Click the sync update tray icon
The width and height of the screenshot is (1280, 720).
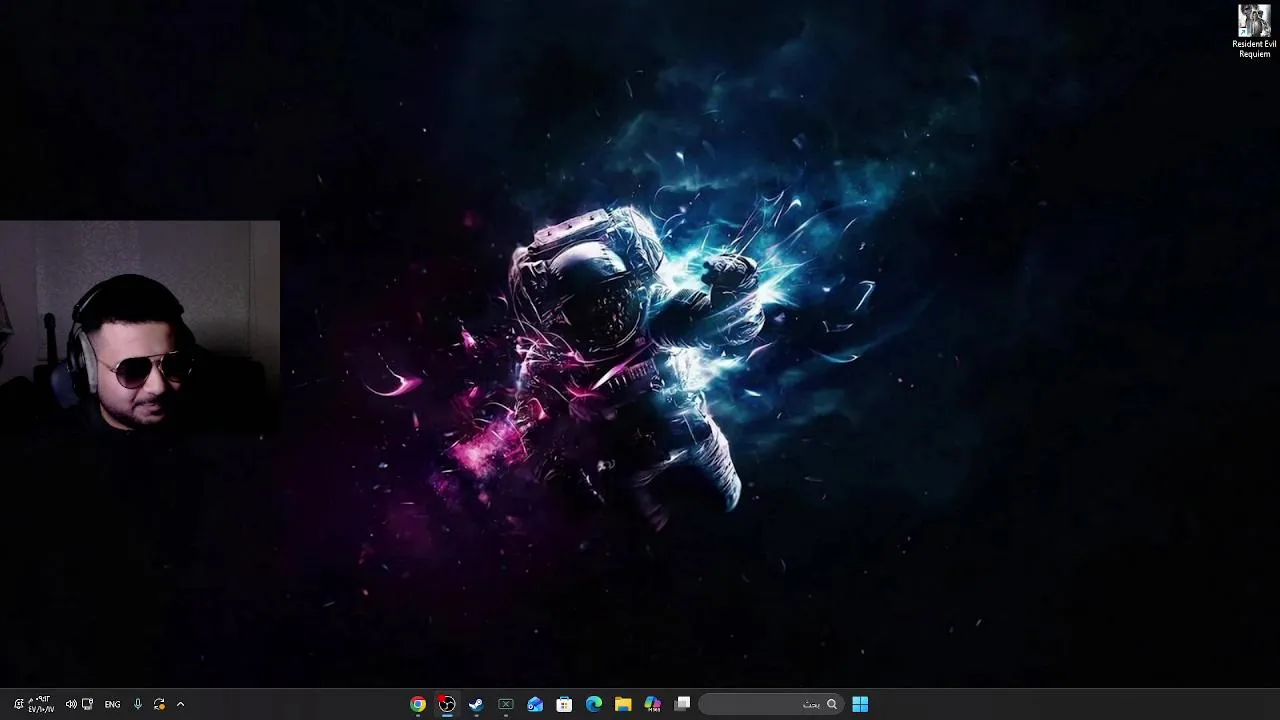[x=159, y=704]
